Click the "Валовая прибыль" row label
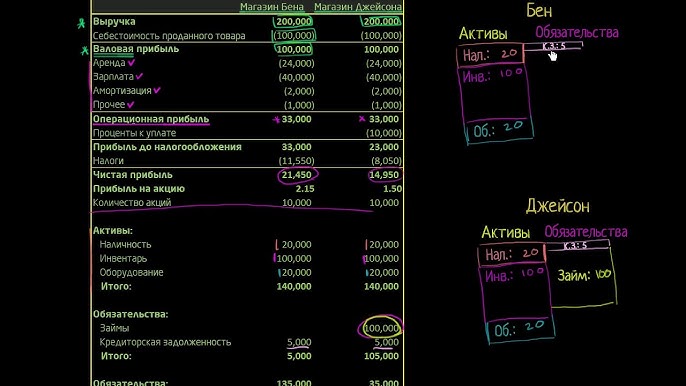686x386 pixels. click(136, 49)
